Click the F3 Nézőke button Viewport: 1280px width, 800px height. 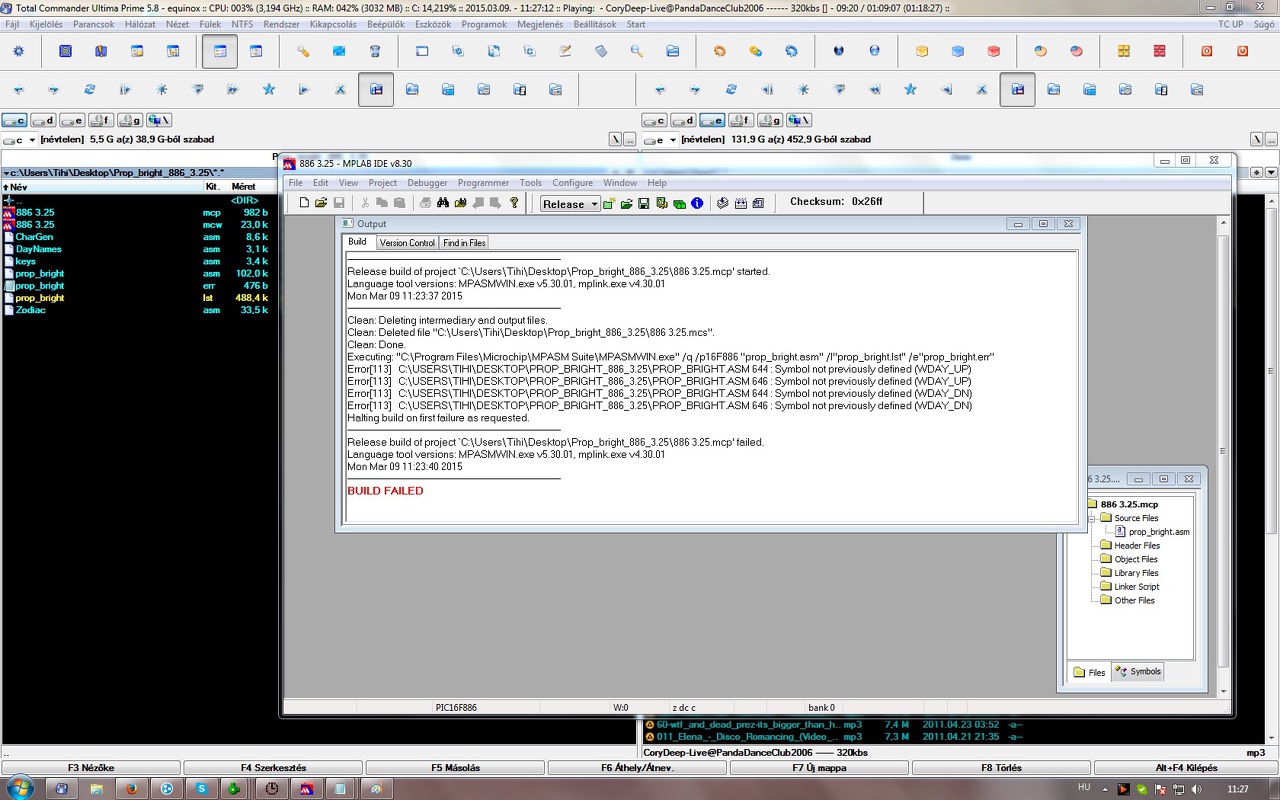(x=91, y=768)
